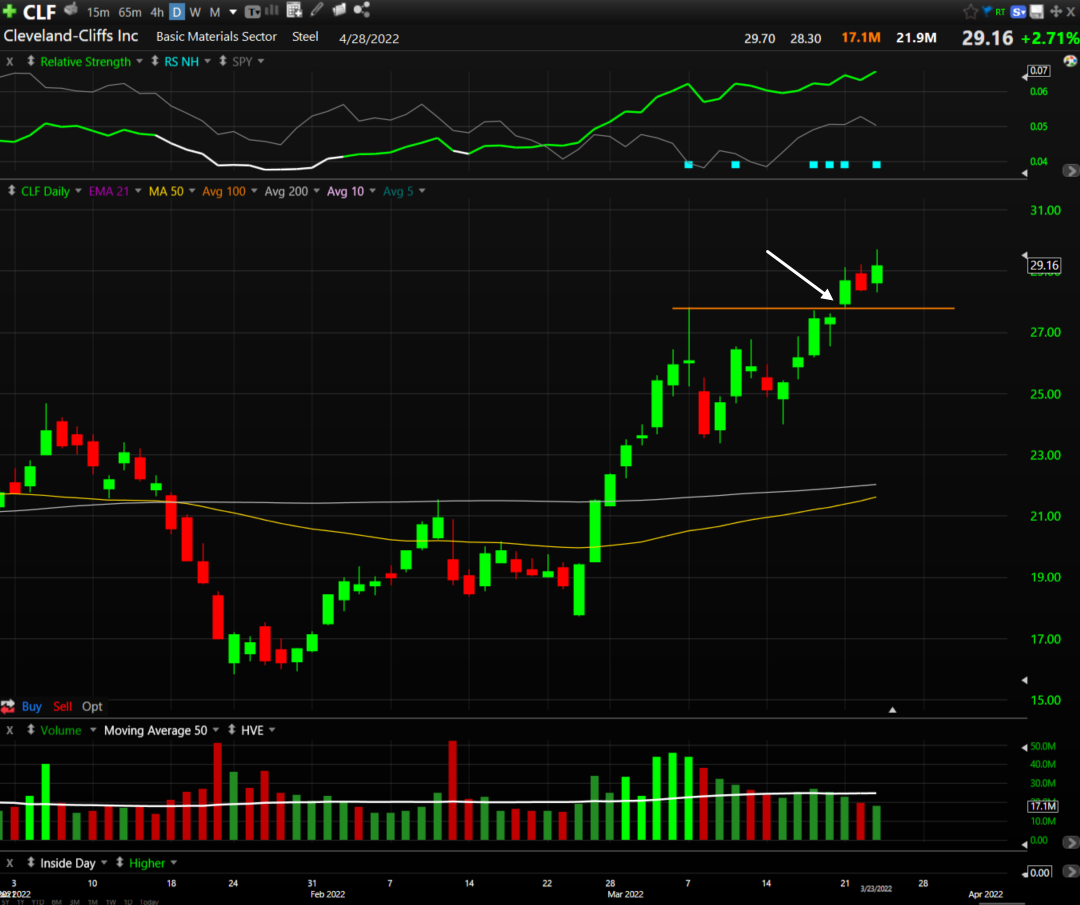Screen dimensions: 1080x905
Task: Click the green plus icon beside CLF
Action: pyautogui.click(x=9, y=11)
